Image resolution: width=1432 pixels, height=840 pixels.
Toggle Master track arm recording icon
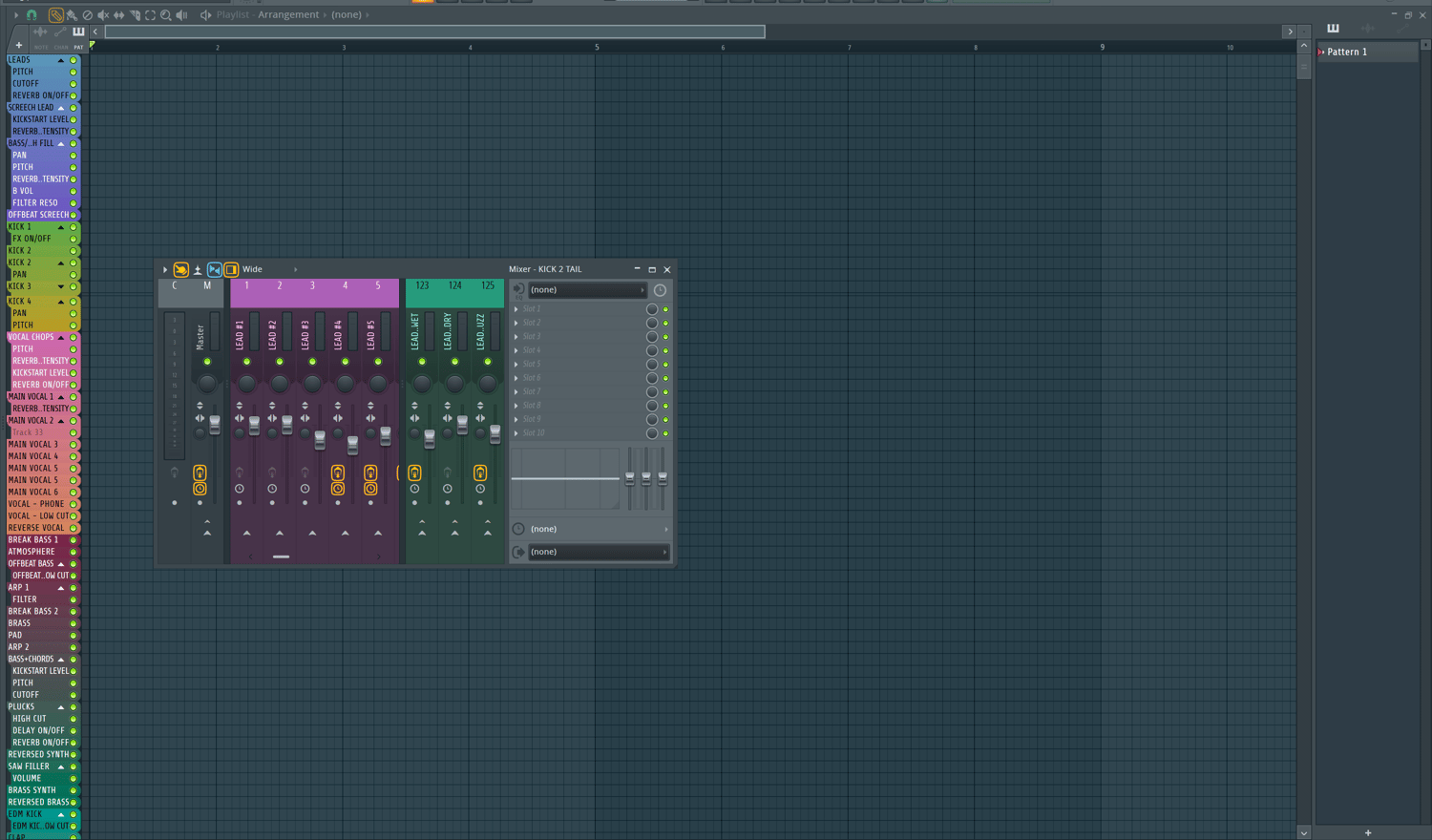200,473
